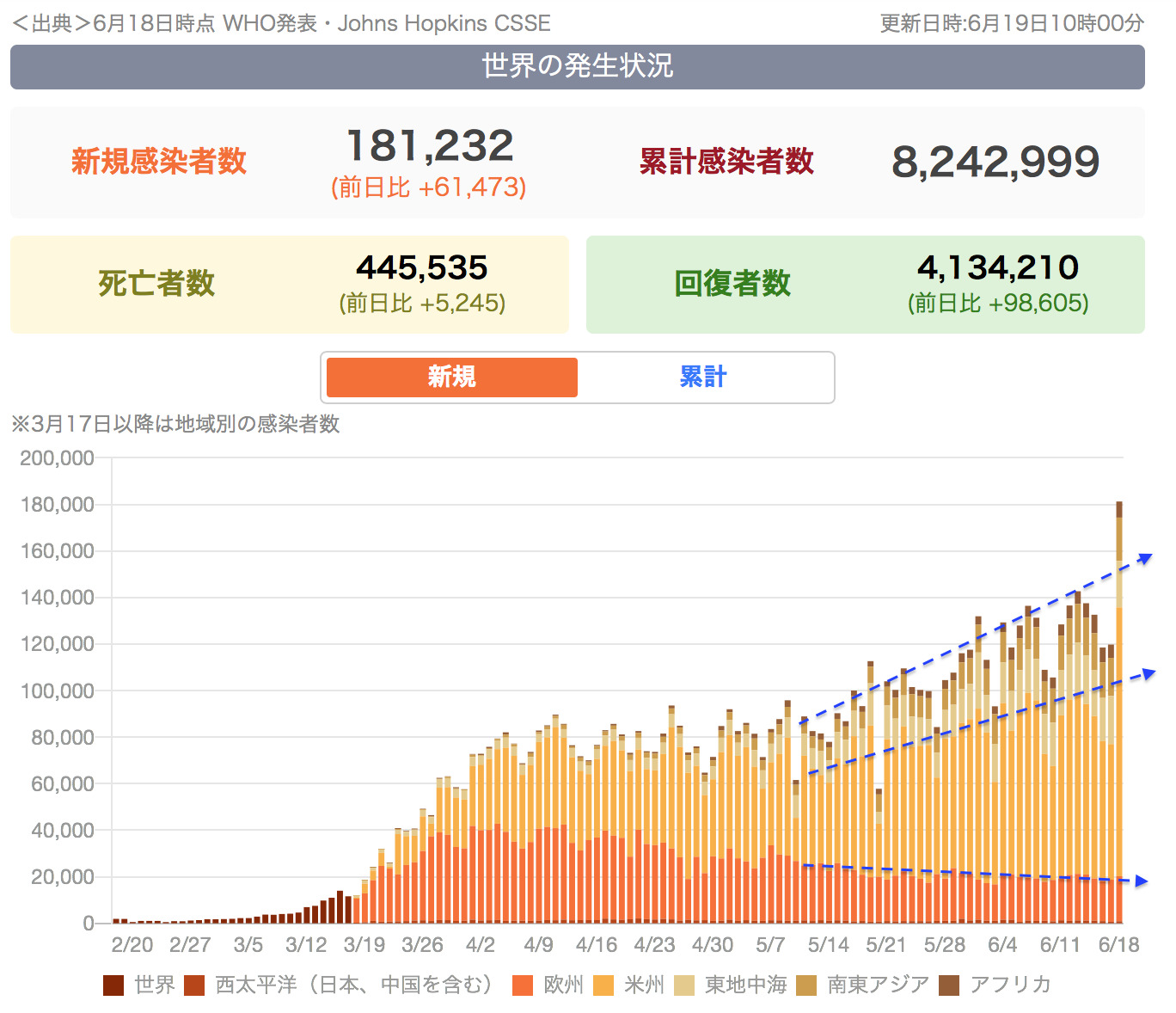Click the 4/9 date axis label
This screenshot has height=1013, width=1176.
538,945
